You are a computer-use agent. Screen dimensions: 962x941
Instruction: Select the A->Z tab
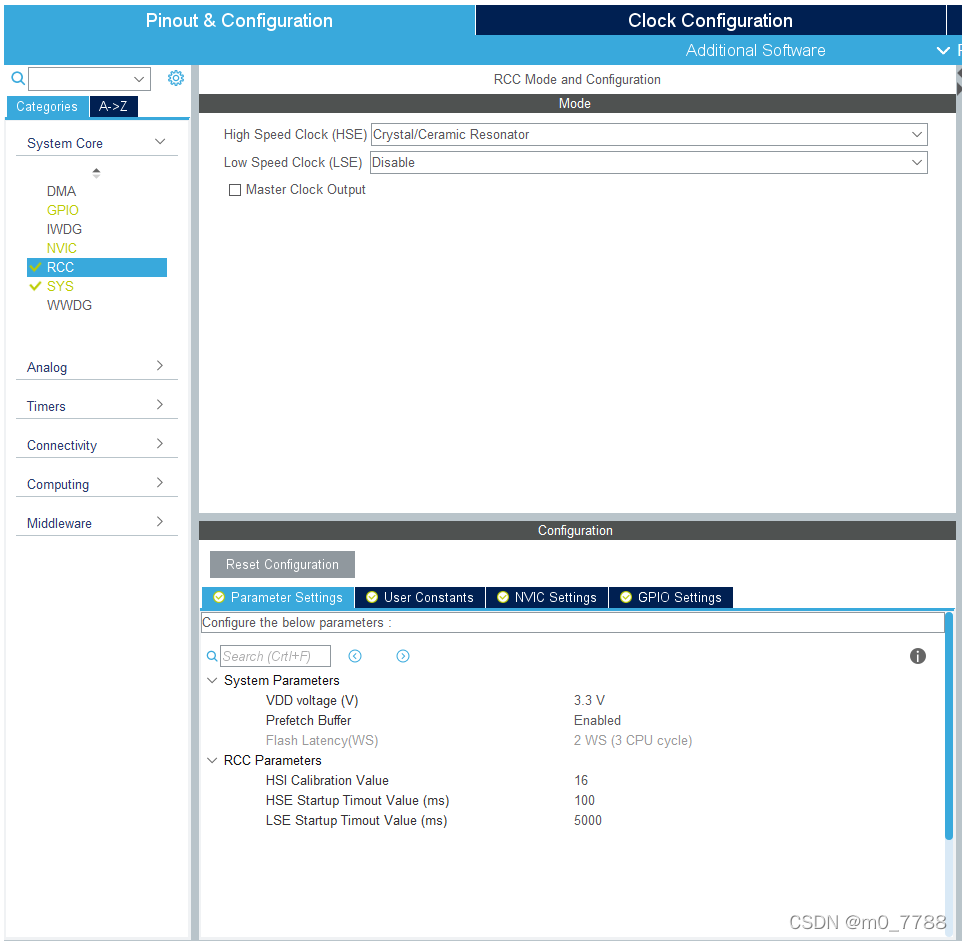114,106
